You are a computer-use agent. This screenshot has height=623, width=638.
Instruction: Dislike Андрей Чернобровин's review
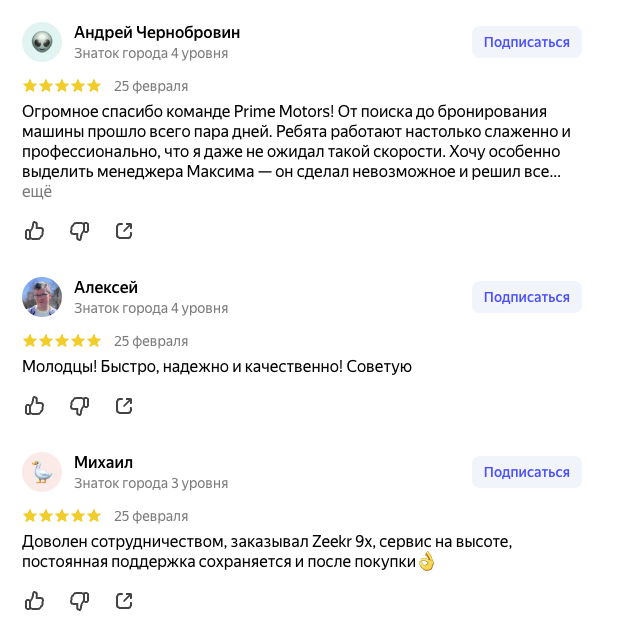pyautogui.click(x=79, y=231)
